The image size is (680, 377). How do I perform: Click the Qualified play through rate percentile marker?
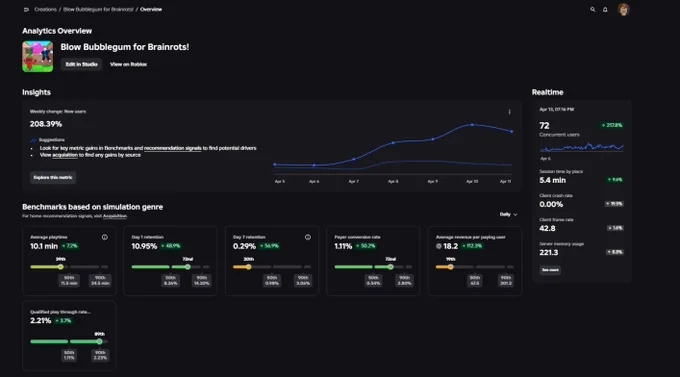tap(99, 342)
